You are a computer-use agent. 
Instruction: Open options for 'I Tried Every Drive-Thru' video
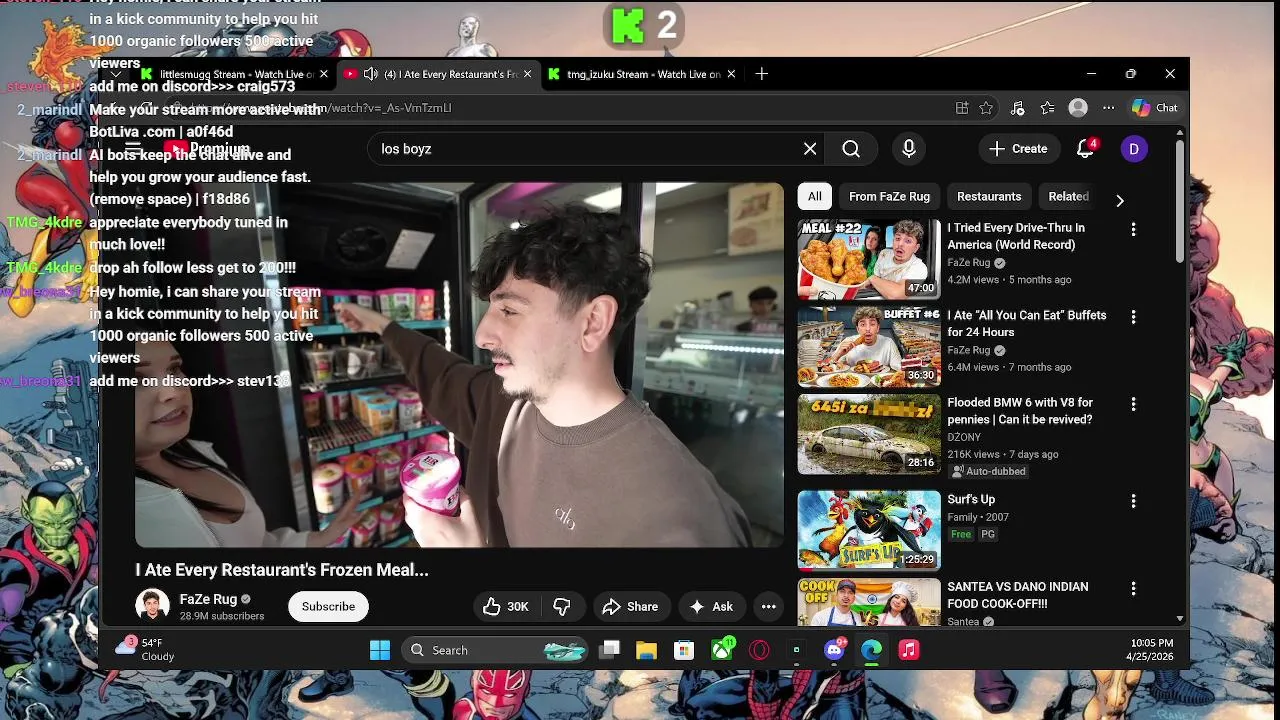(x=1133, y=229)
